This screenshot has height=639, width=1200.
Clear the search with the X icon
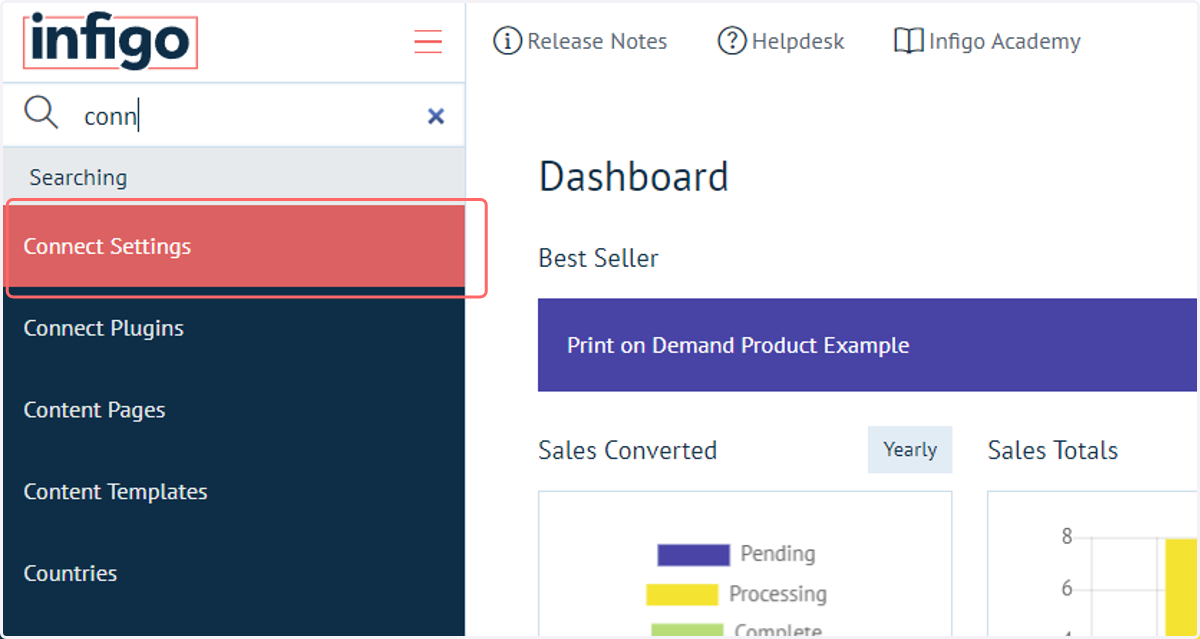436,116
